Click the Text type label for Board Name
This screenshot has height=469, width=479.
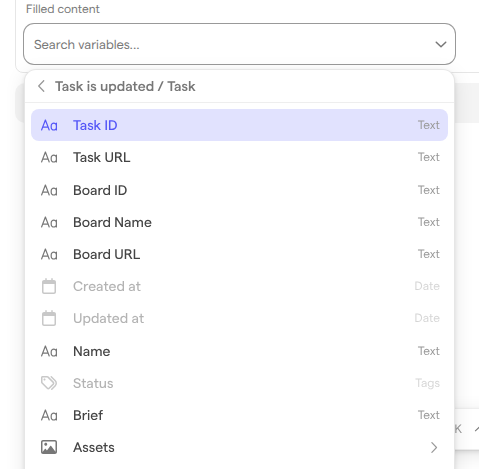(429, 222)
